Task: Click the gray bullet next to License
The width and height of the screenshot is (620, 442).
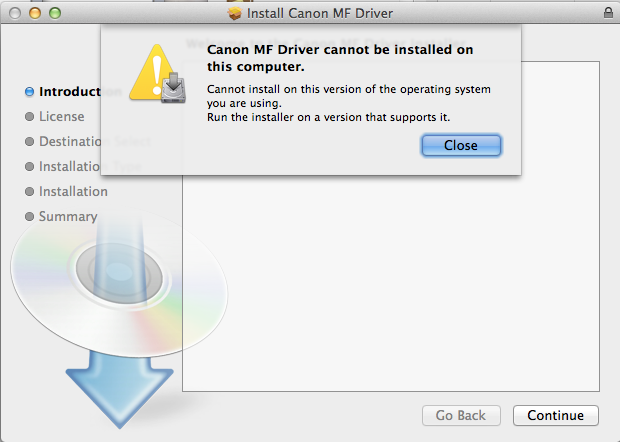Action: coord(30,117)
